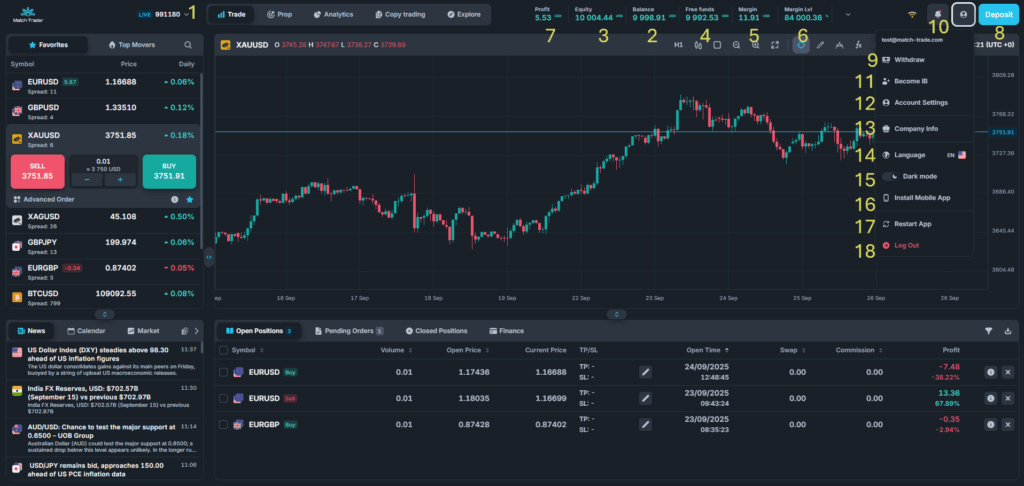Click the search icon in symbol panel
Viewport: 1024px width, 486px height.
tap(188, 45)
